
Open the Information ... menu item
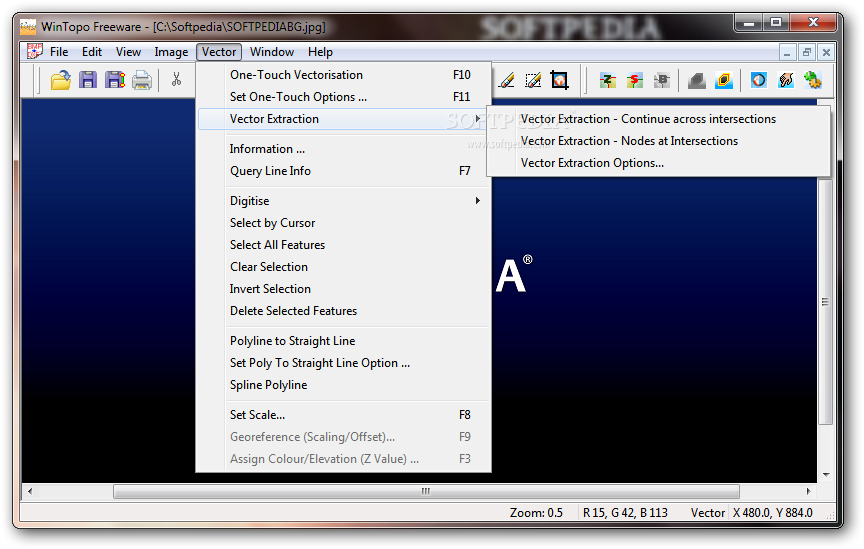pos(344,149)
